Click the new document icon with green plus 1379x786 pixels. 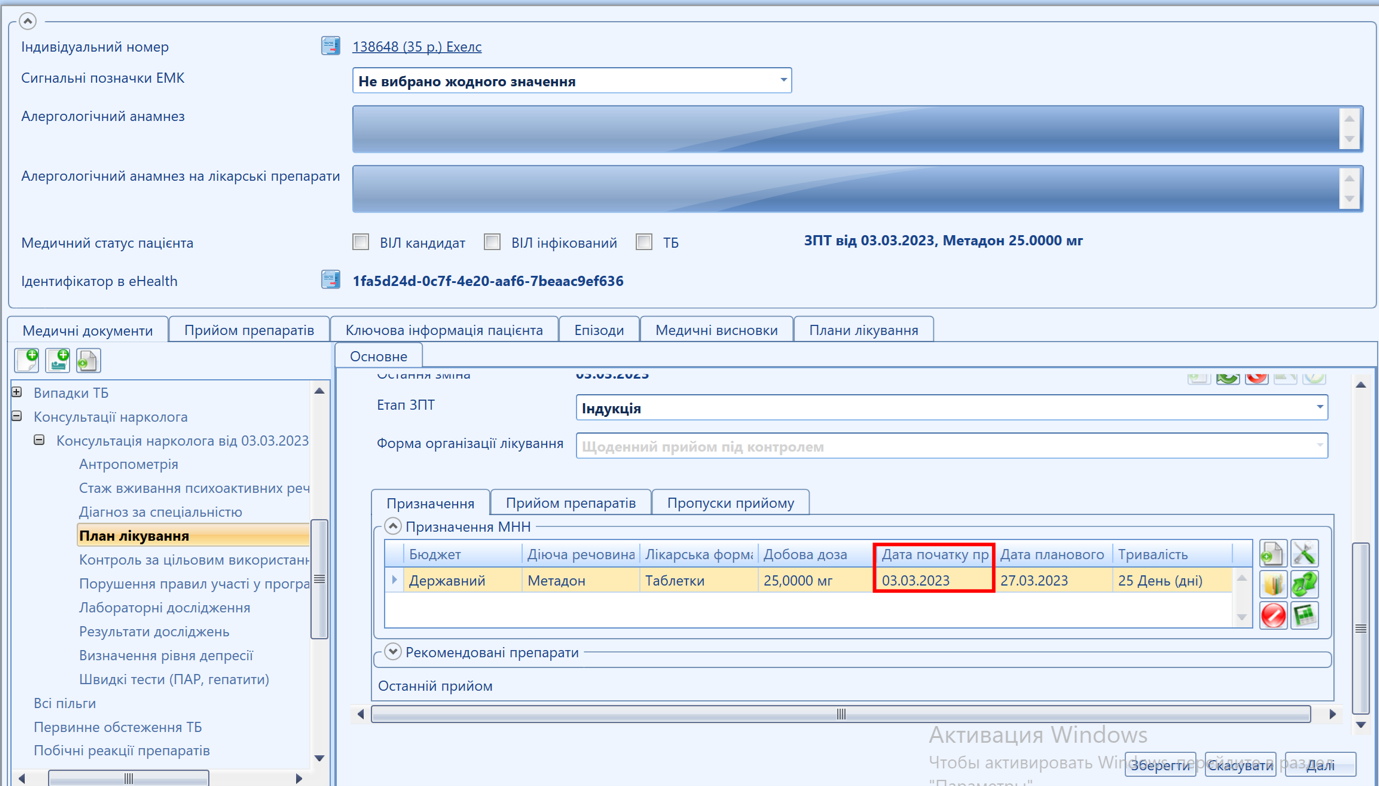27,360
